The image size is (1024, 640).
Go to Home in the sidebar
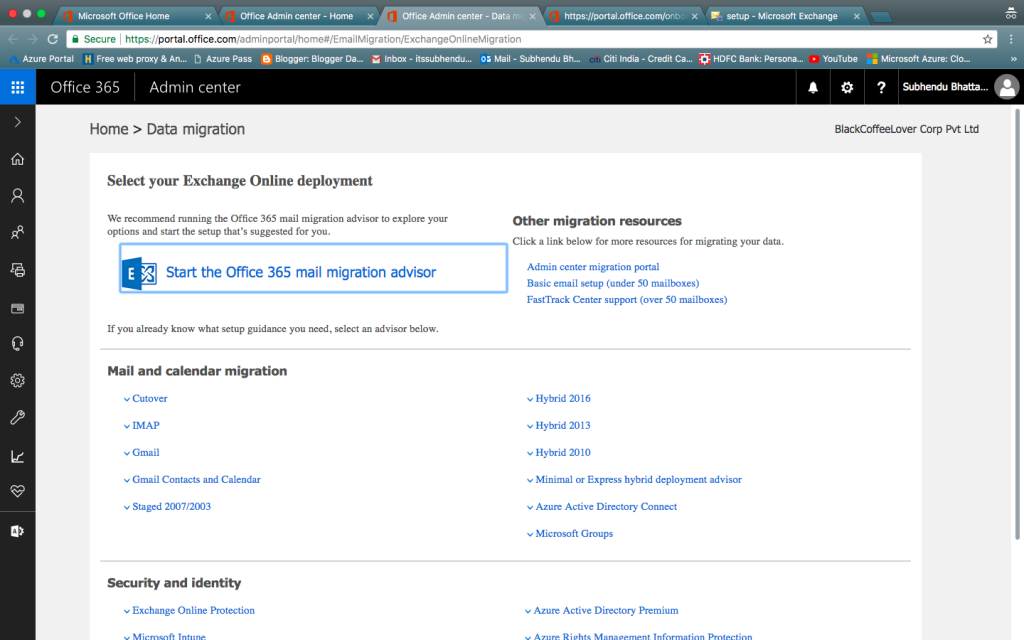point(18,159)
